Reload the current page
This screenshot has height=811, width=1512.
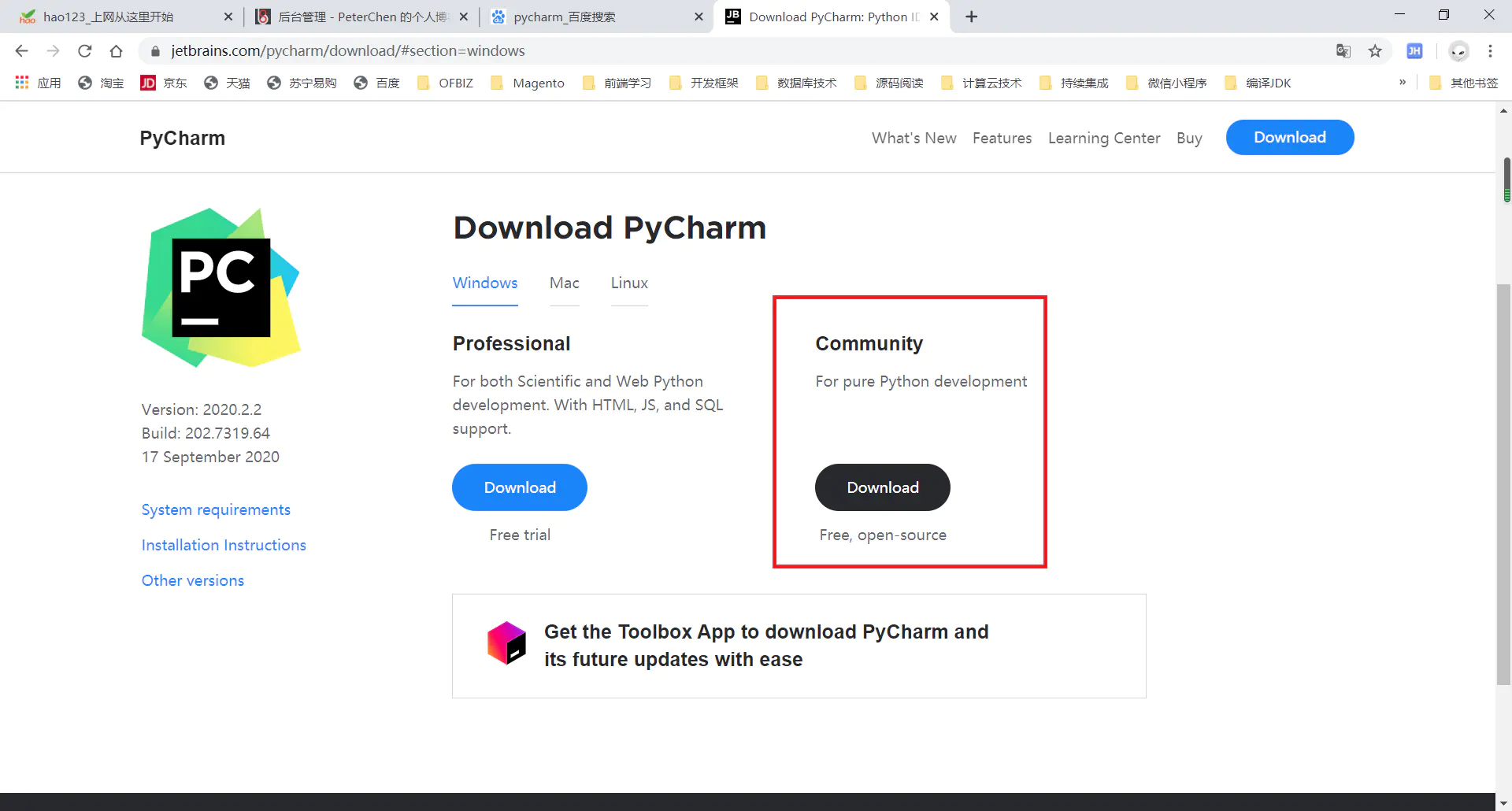84,51
